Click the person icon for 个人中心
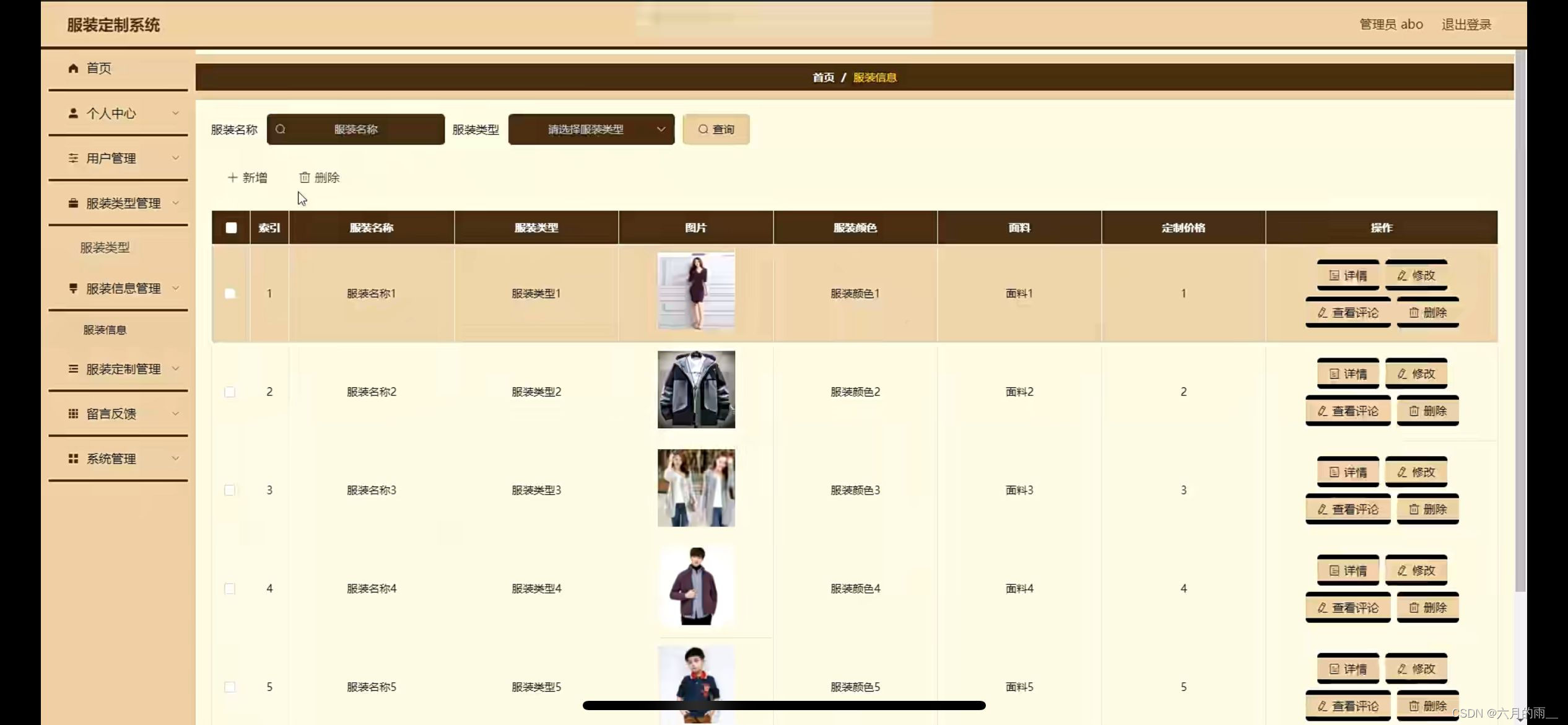 pos(73,113)
